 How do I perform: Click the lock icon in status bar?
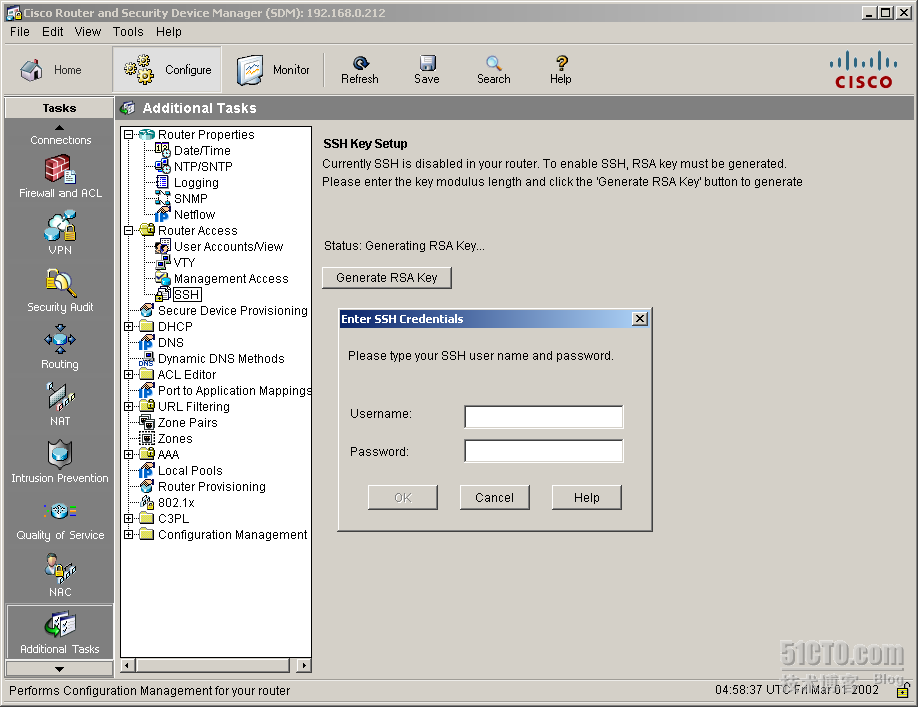pos(903,691)
